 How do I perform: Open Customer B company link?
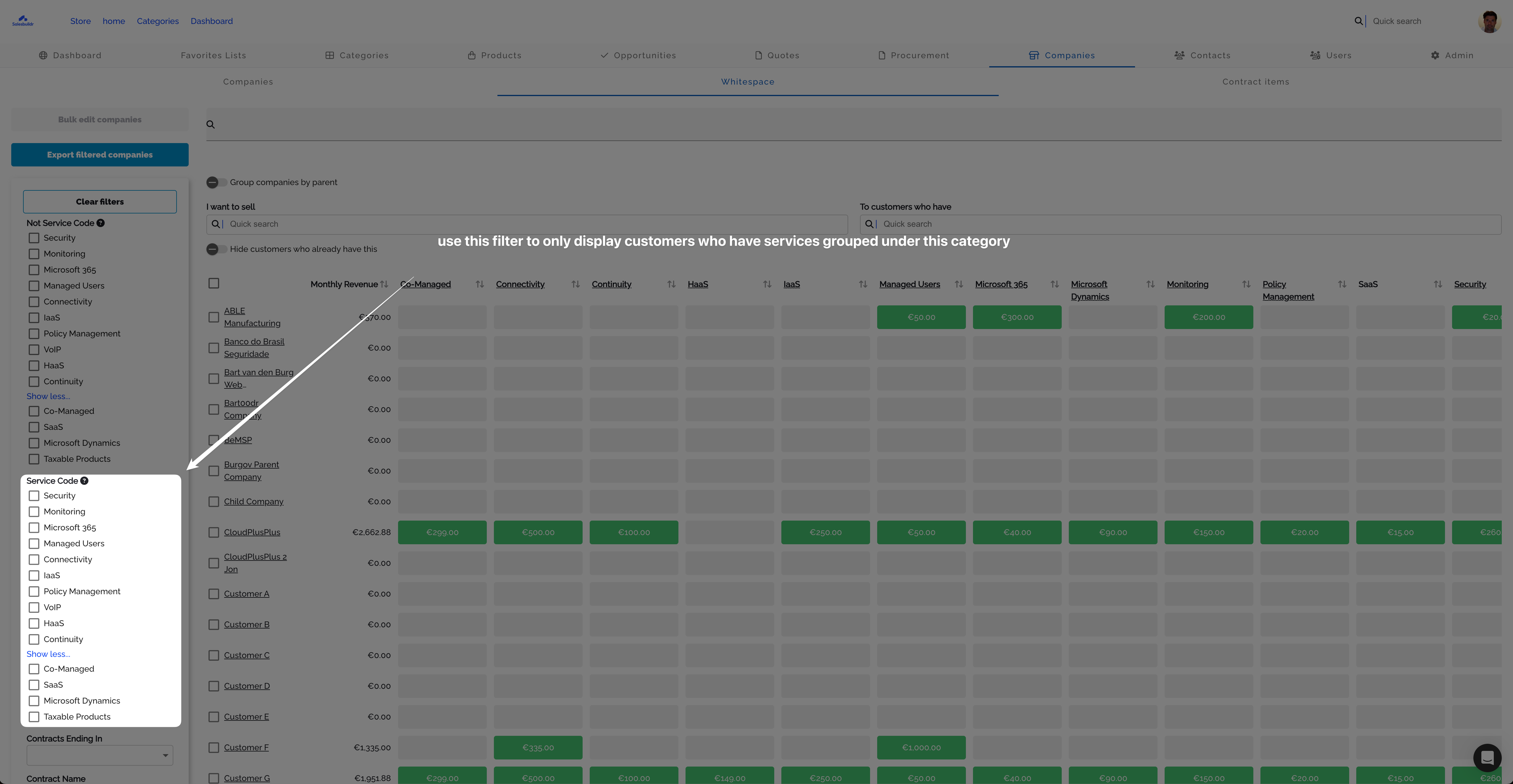247,624
